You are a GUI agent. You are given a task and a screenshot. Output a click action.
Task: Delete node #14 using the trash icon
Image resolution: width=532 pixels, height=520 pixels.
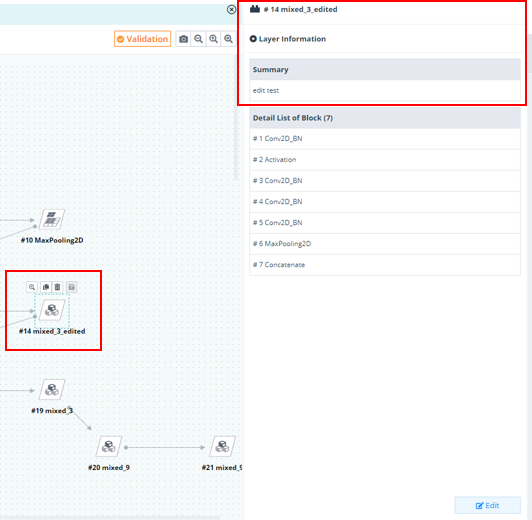(57, 287)
